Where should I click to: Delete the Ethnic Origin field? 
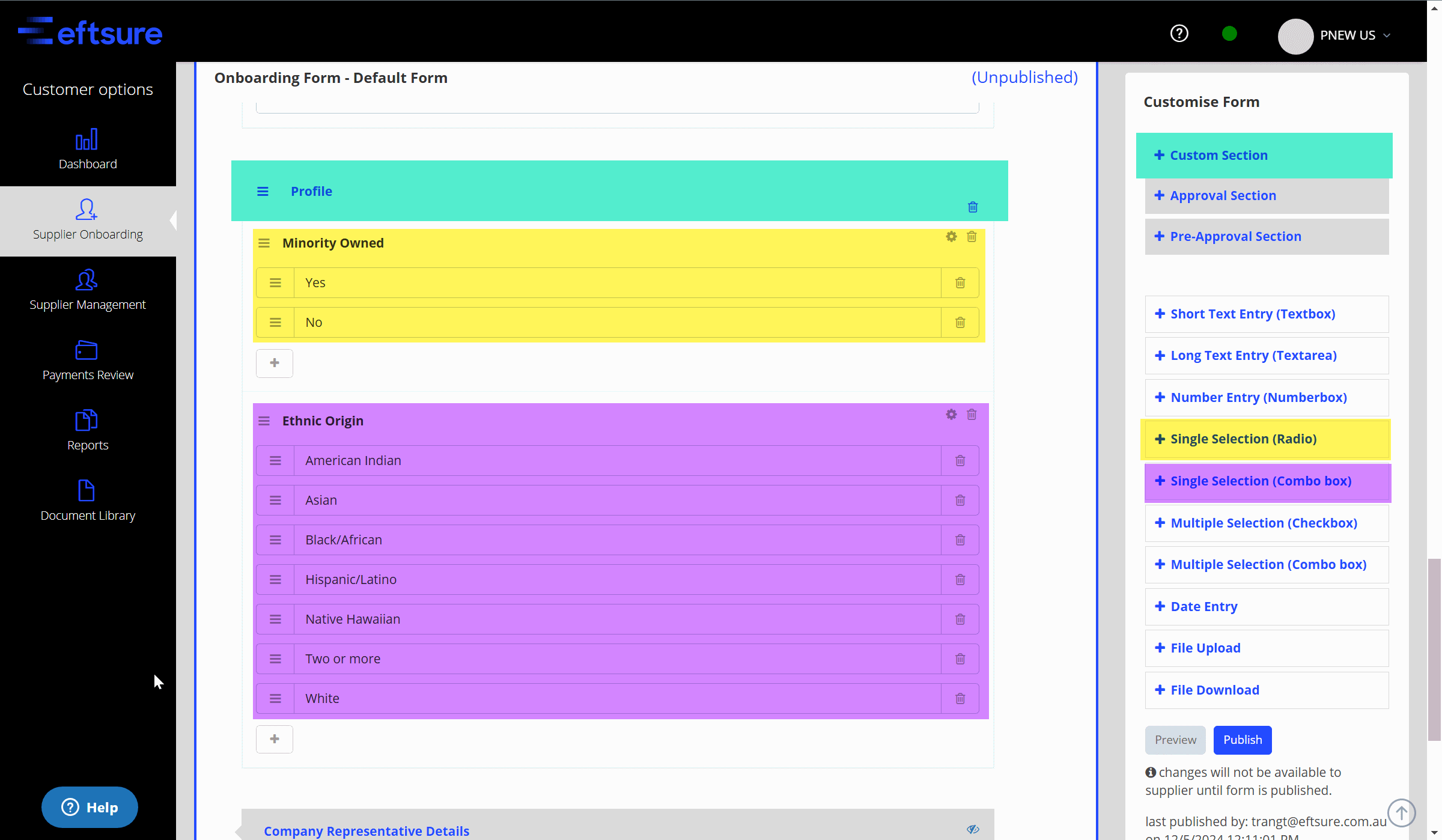pos(972,414)
